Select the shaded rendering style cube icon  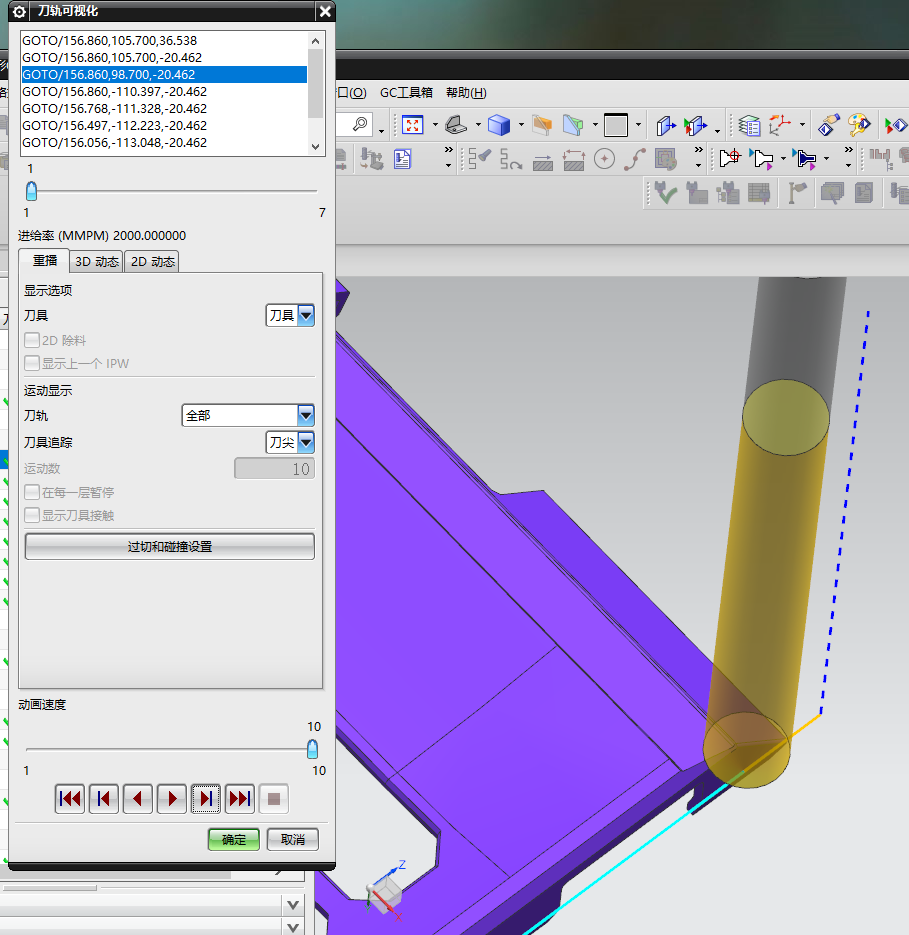tap(499, 125)
